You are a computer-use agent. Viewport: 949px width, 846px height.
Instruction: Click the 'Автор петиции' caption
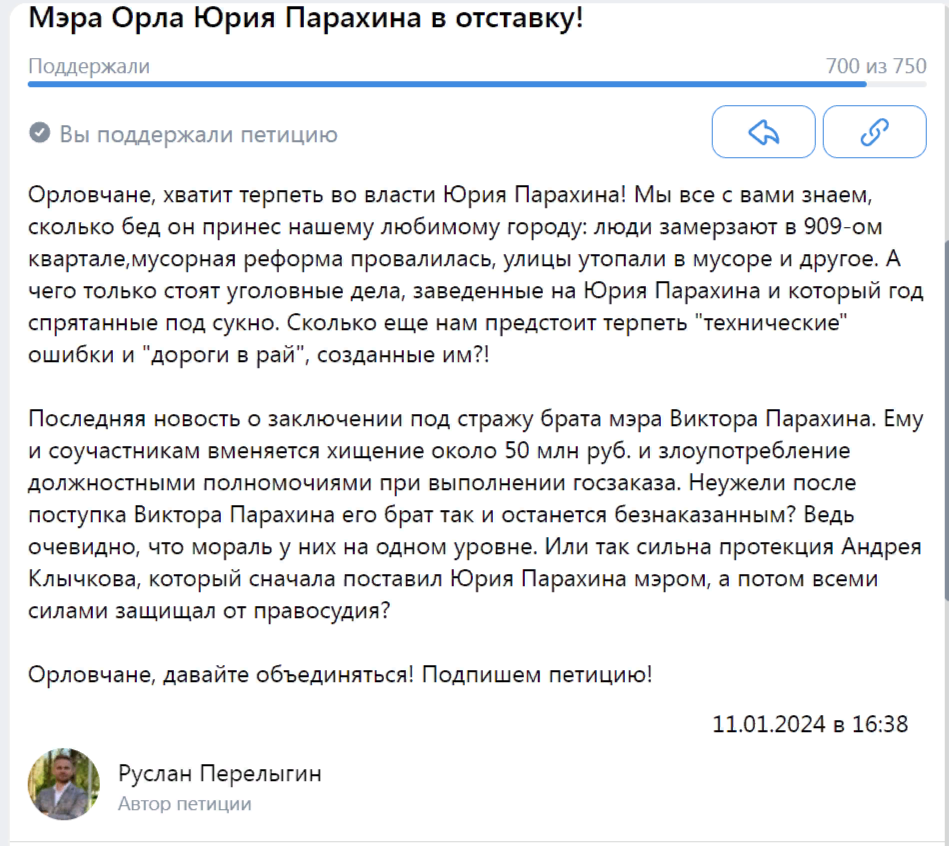click(x=185, y=804)
